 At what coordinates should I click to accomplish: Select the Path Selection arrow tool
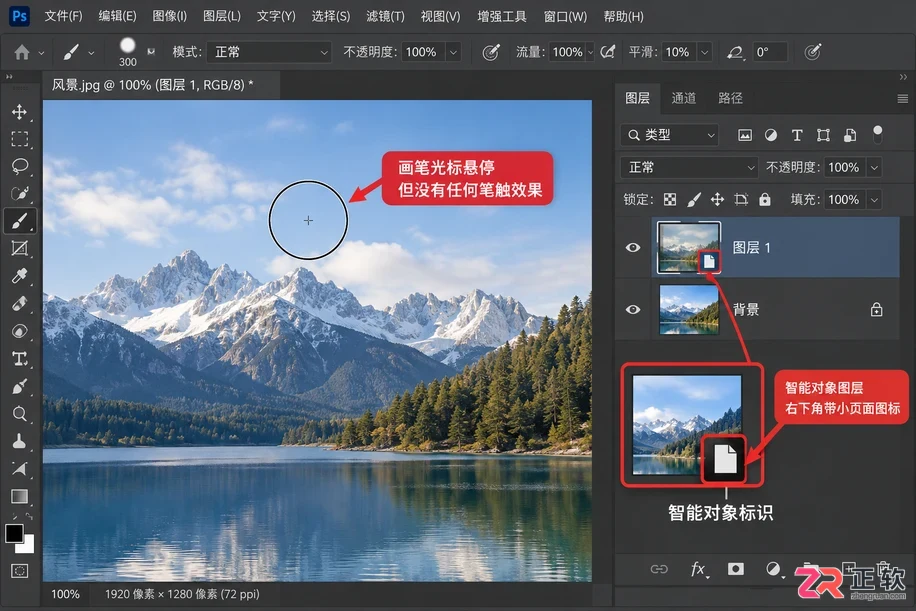(19, 468)
